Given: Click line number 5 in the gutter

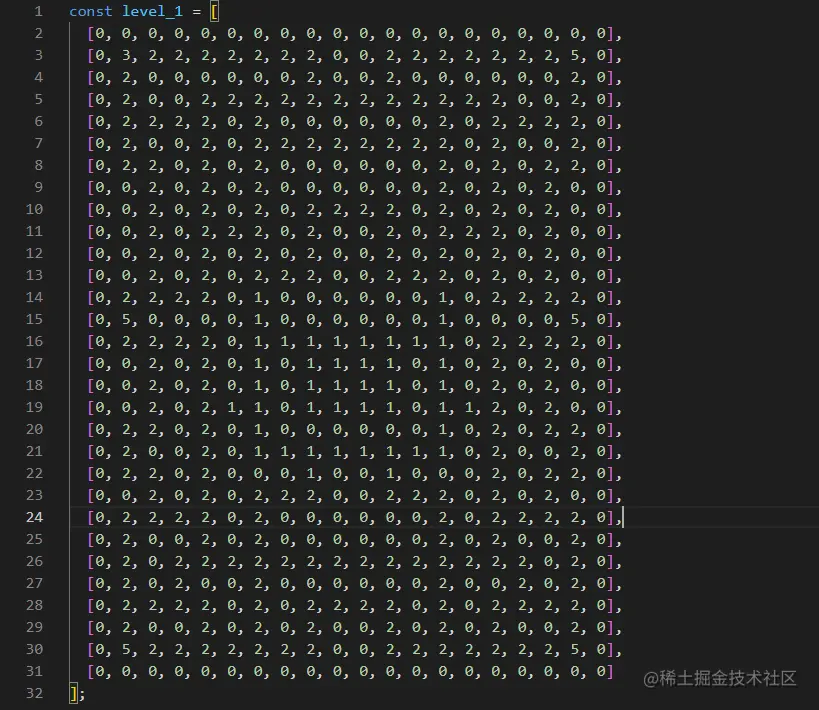Looking at the screenshot, I should click(38, 99).
